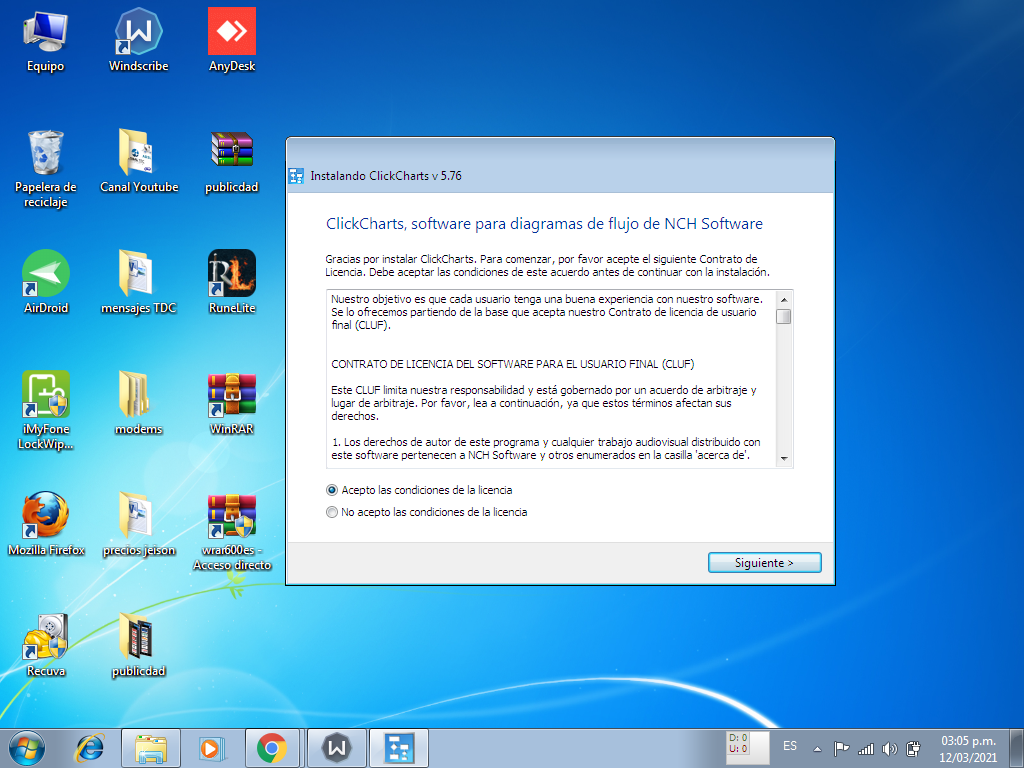
Task: Click the power plug tray icon
Action: 913,749
